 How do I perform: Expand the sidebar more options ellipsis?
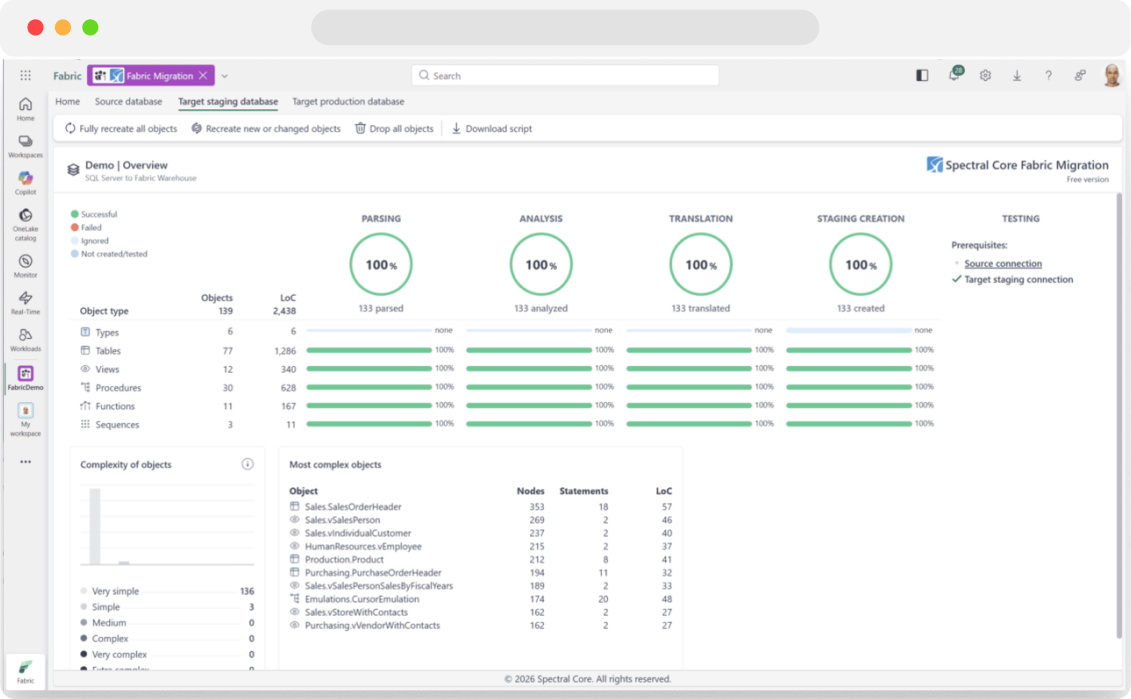[25, 462]
